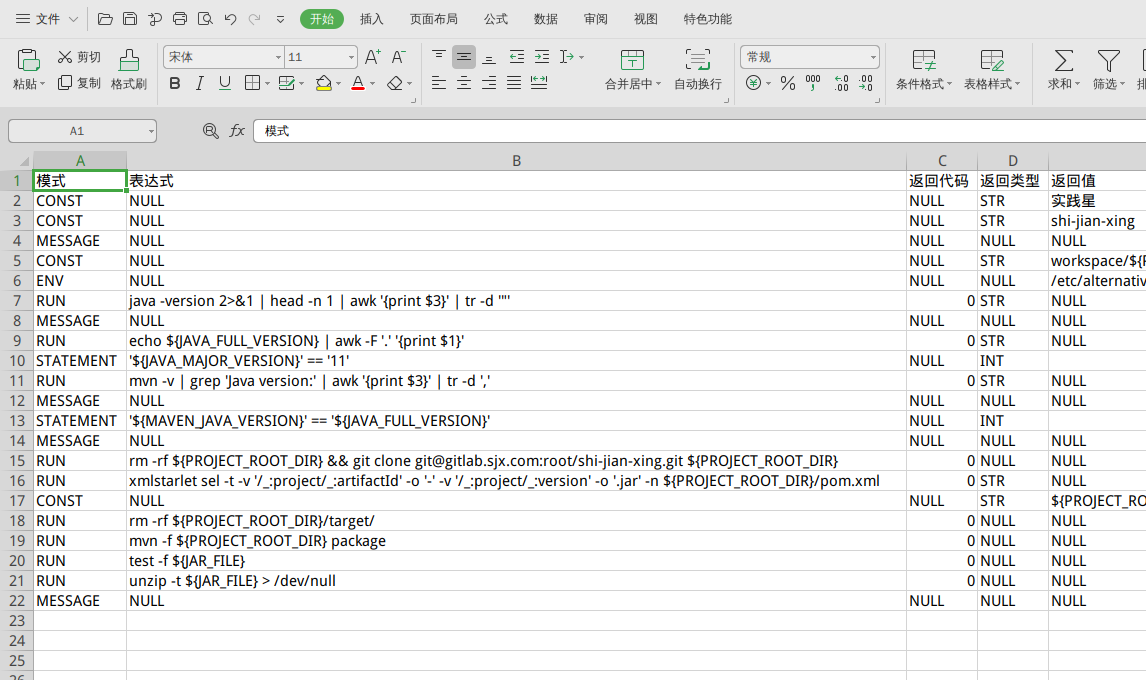Toggle bold formatting
Viewport: 1146px width, 680px height.
click(175, 84)
